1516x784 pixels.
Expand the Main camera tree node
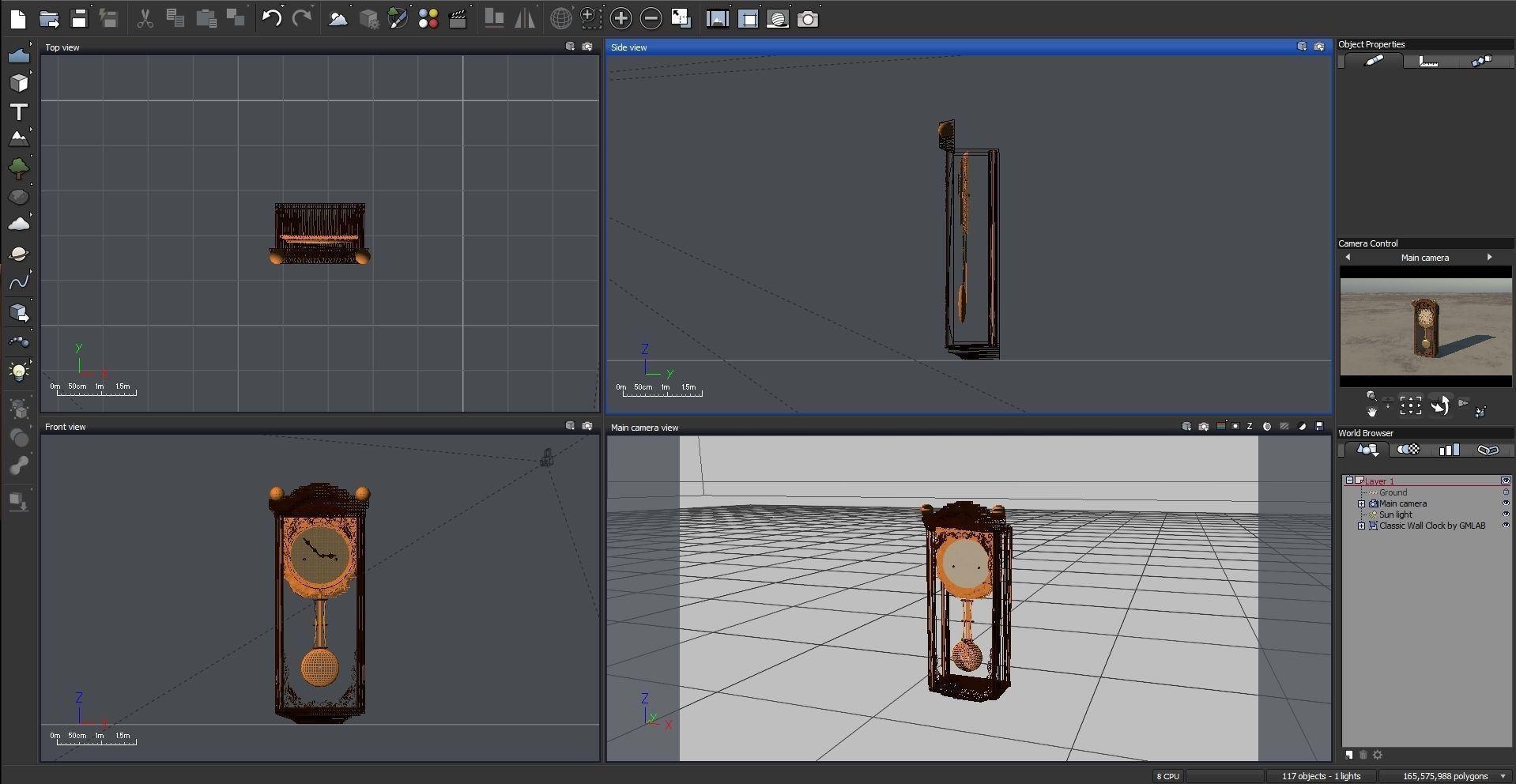click(1362, 503)
